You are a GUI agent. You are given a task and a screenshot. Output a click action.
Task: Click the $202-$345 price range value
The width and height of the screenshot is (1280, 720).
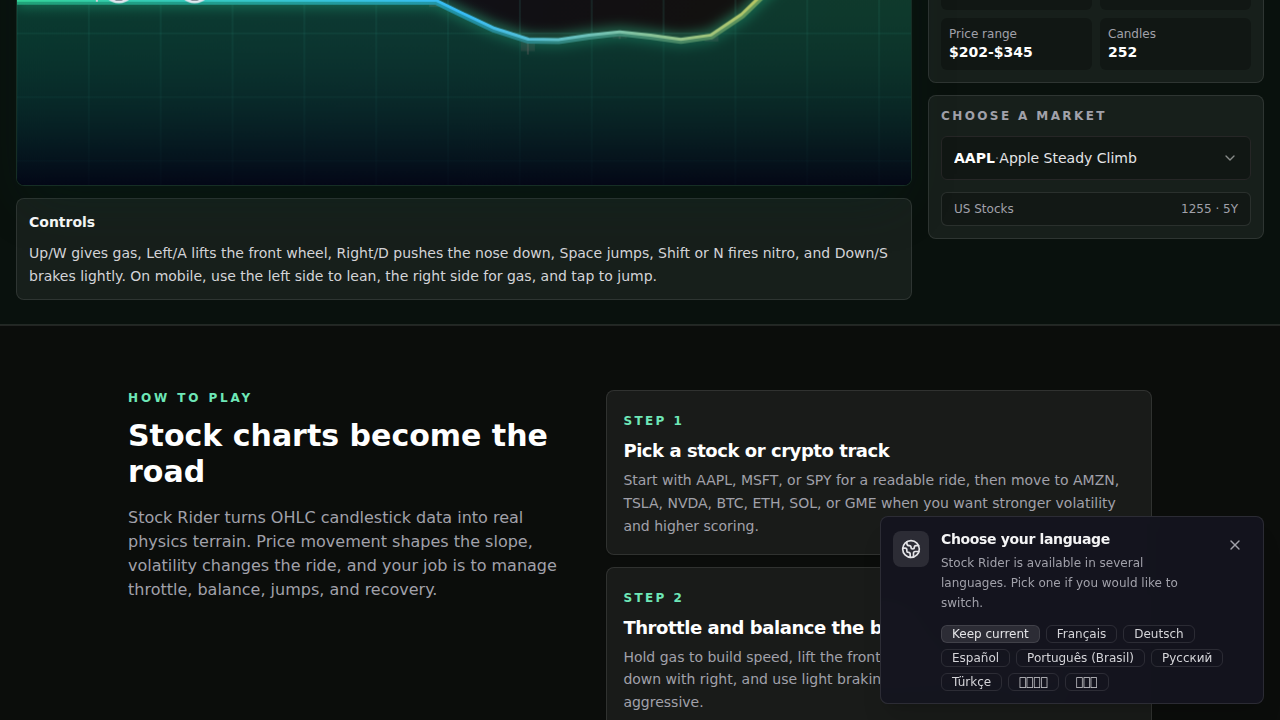coord(991,52)
